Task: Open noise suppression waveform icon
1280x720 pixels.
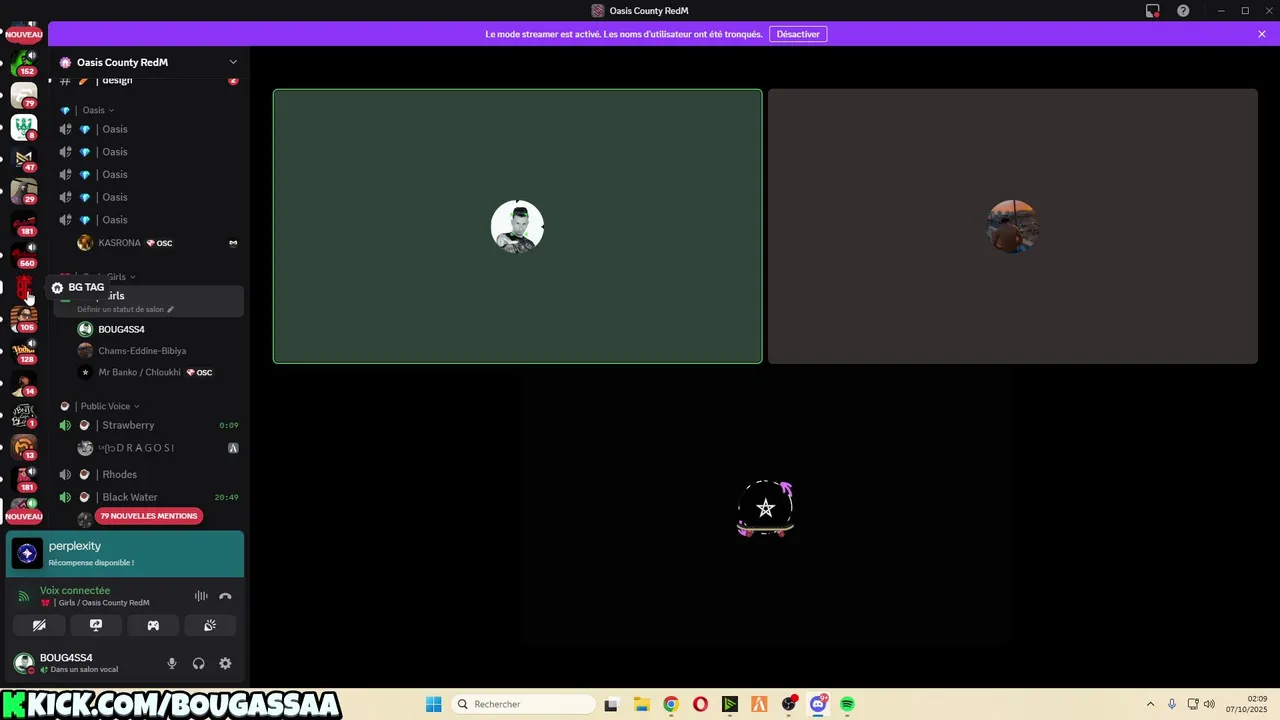Action: click(x=201, y=596)
